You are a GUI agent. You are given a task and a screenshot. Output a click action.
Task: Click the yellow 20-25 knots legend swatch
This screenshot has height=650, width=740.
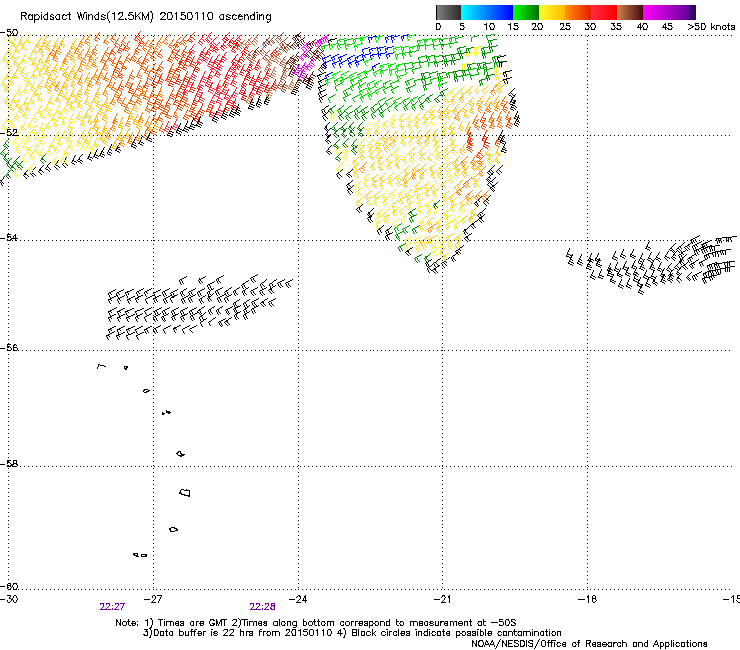pos(552,12)
